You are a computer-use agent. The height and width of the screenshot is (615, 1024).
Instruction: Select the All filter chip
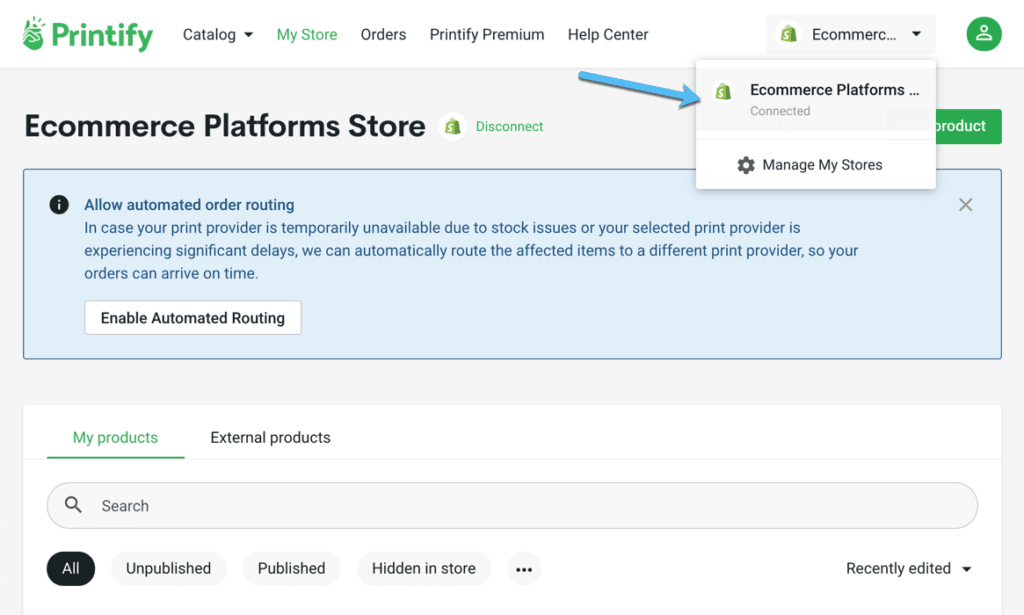(x=71, y=569)
